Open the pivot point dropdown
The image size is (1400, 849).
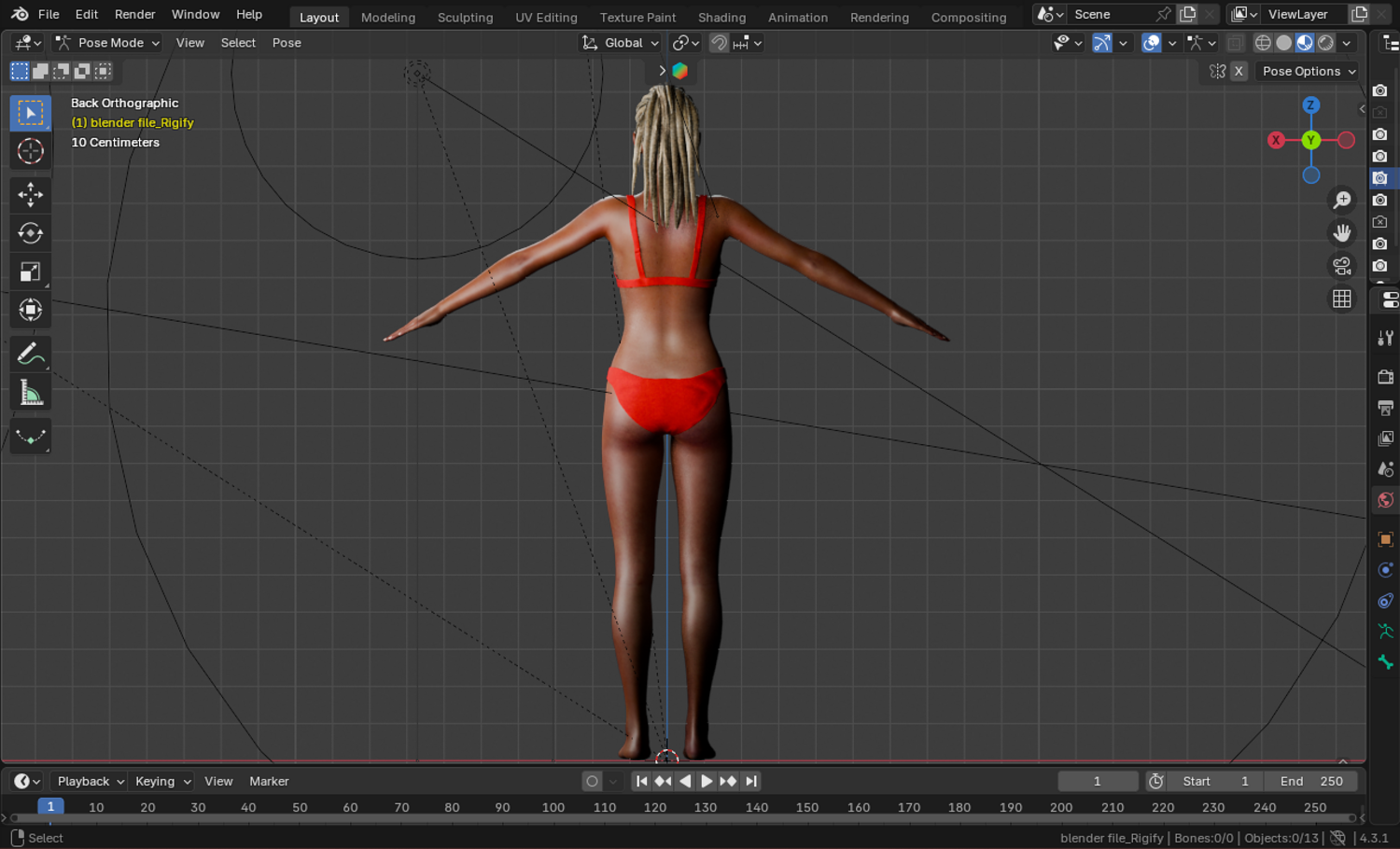pyautogui.click(x=686, y=43)
